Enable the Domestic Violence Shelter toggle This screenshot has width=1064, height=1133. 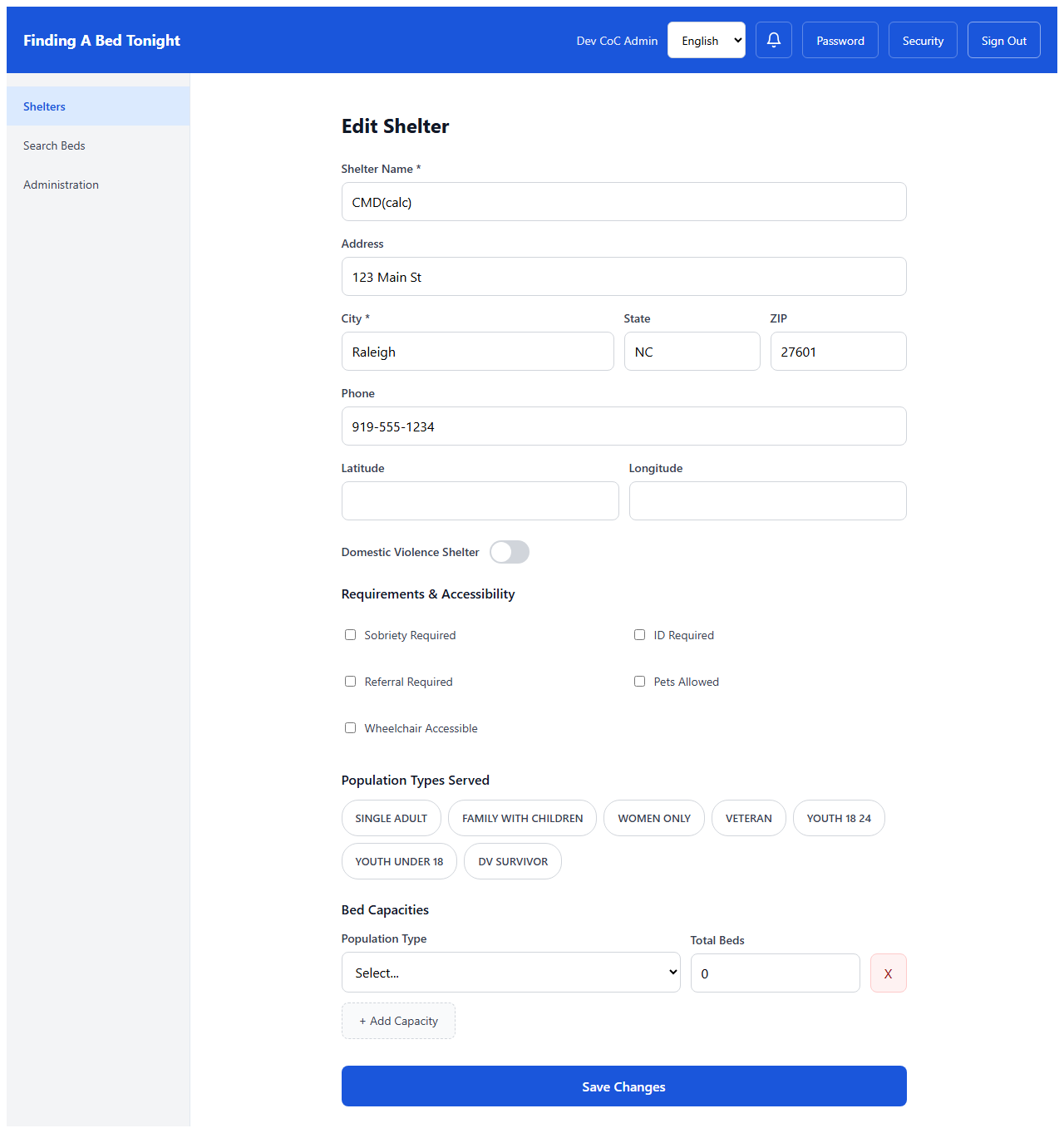[x=509, y=552]
